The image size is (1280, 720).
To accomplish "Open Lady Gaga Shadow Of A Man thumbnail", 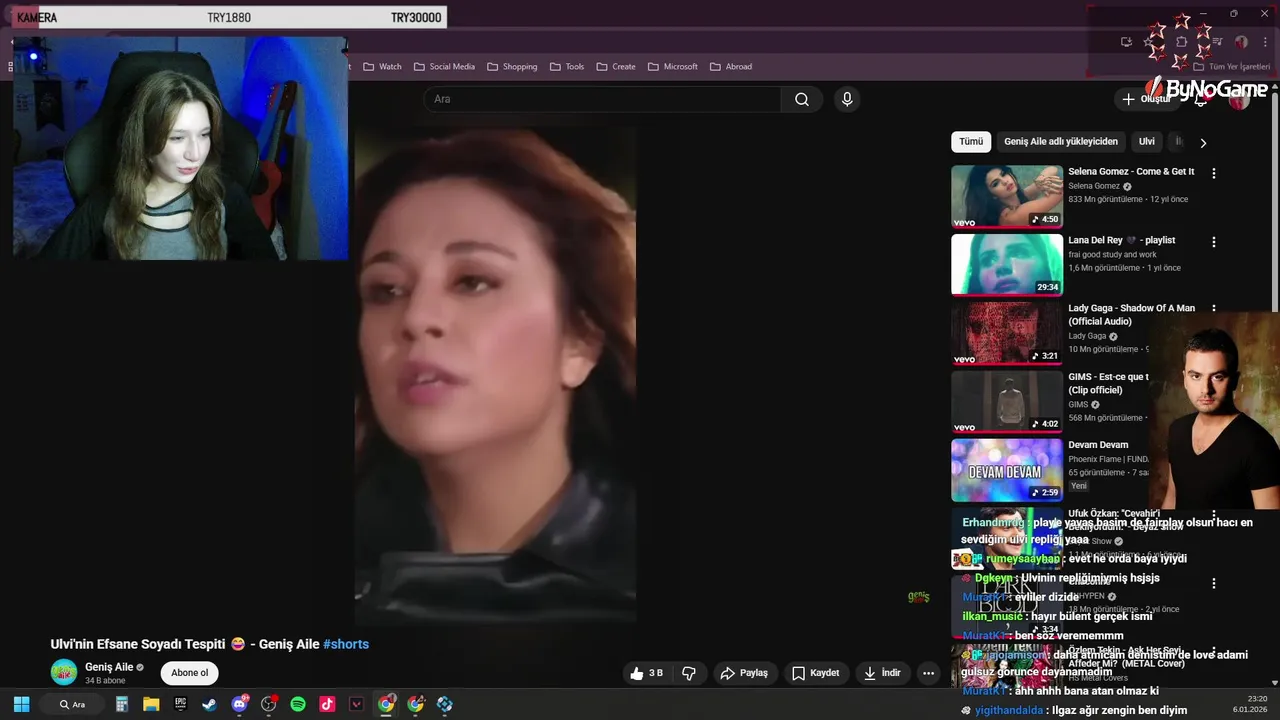I will (x=1007, y=333).
